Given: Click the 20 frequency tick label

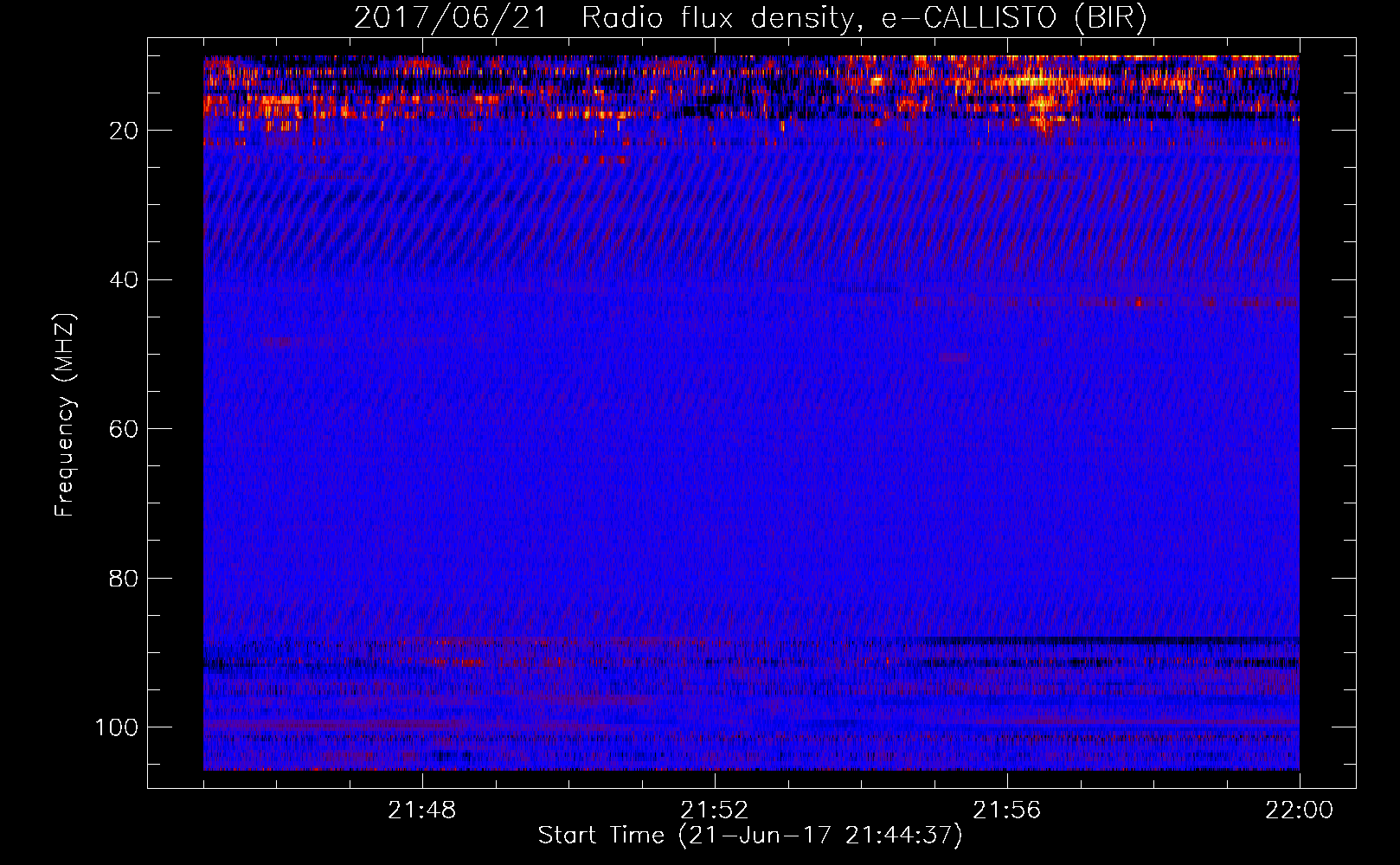Looking at the screenshot, I should (x=124, y=131).
